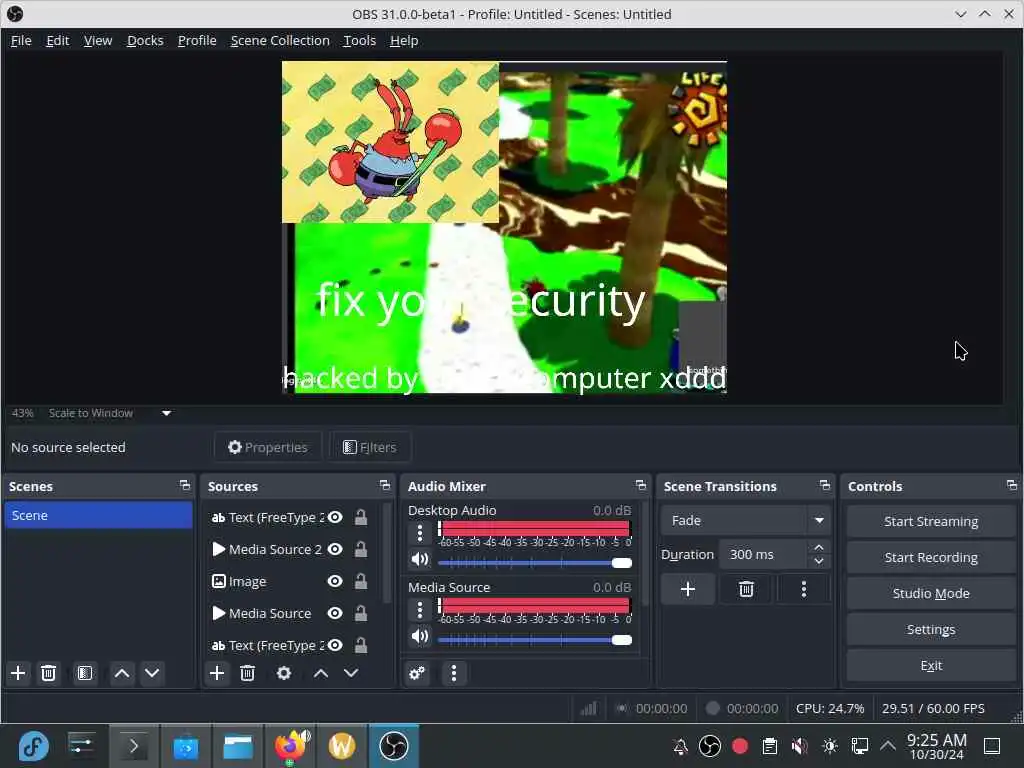This screenshot has height=768, width=1024.
Task: Click Start Recording button
Action: tap(931, 557)
